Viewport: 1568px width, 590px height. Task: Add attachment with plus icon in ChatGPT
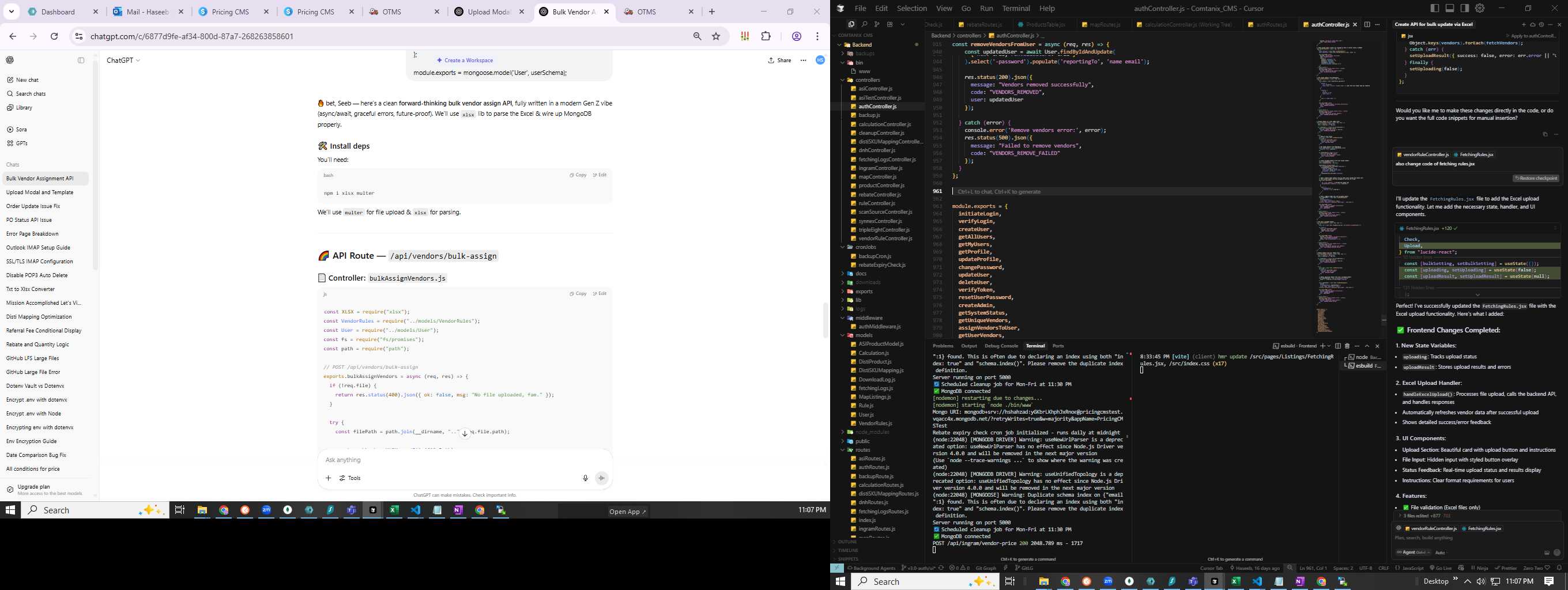328,478
